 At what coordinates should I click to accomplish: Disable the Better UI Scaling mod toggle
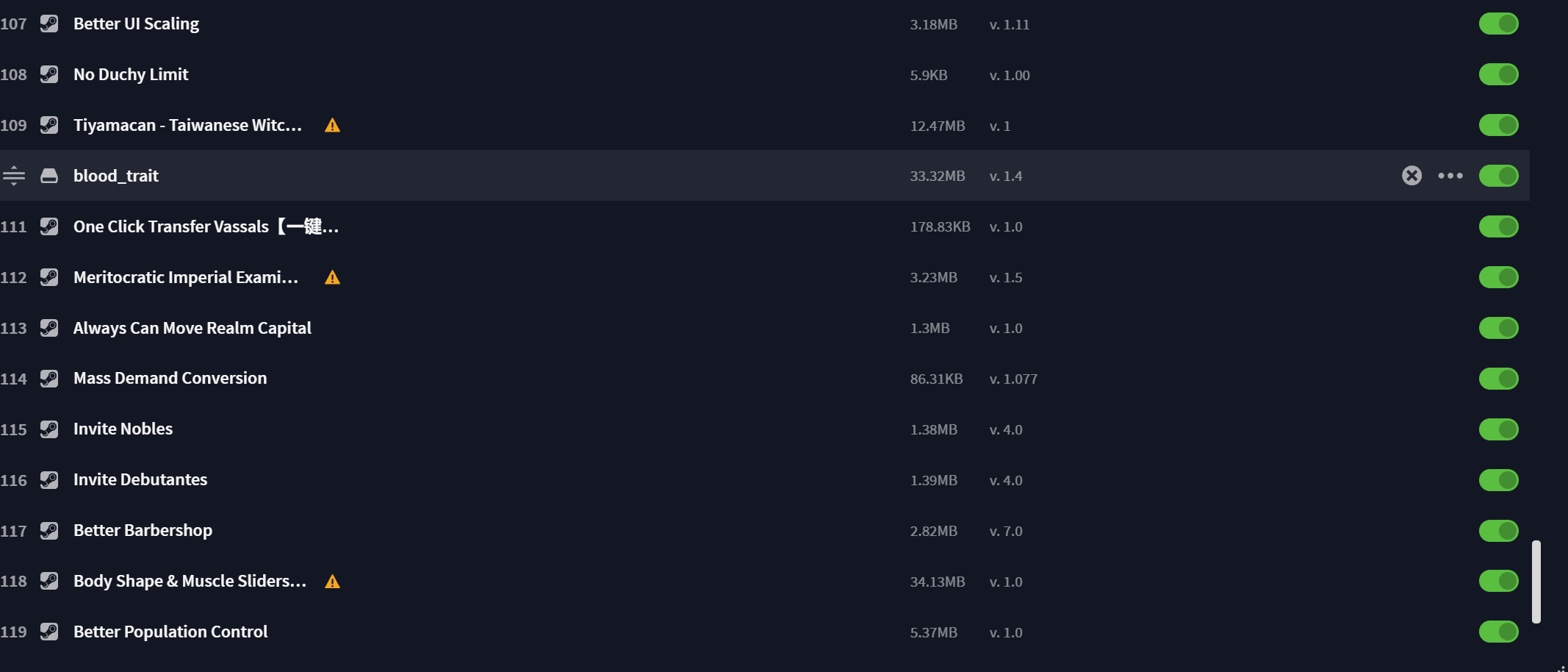[1498, 24]
